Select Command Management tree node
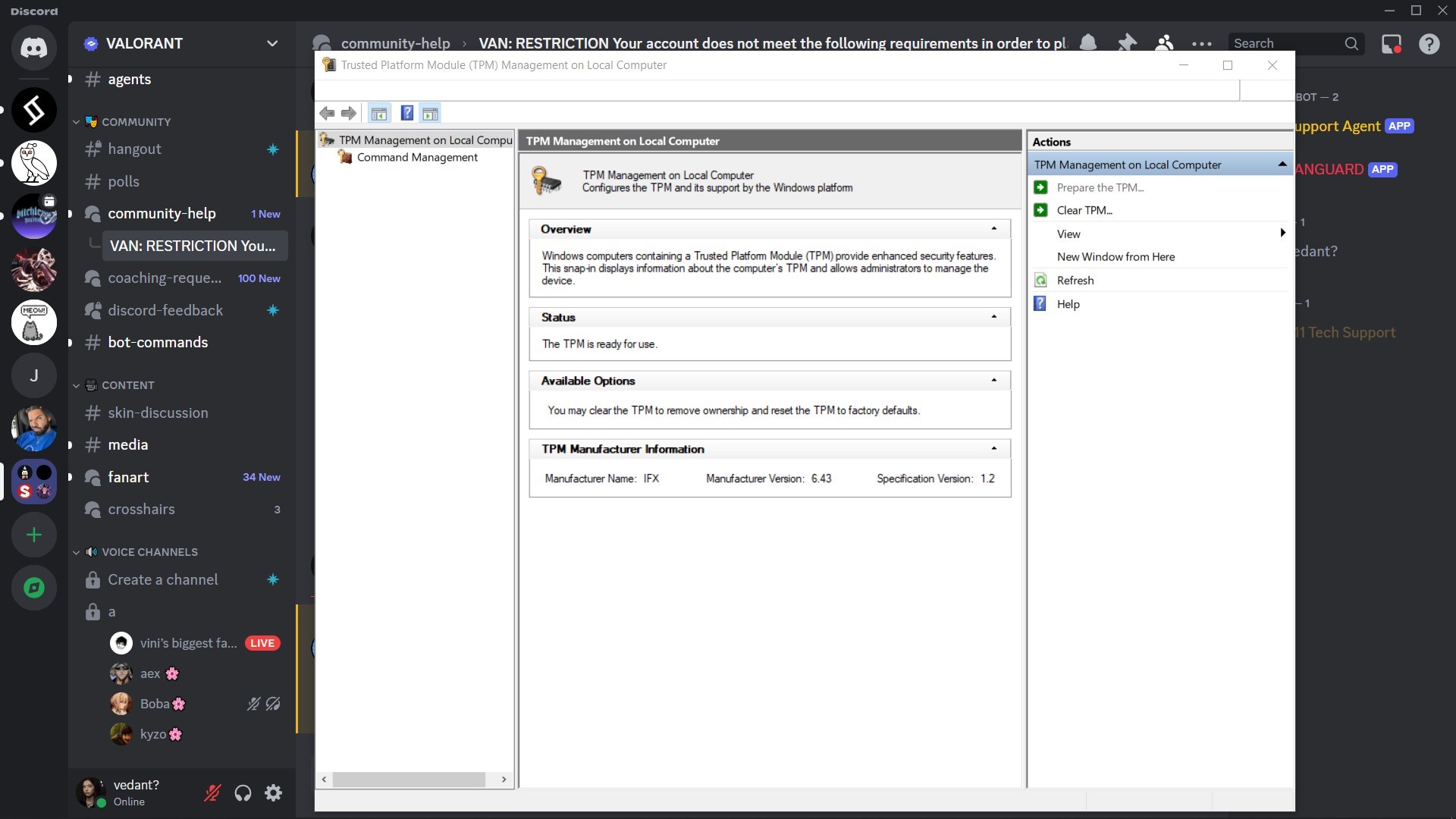 (x=417, y=158)
